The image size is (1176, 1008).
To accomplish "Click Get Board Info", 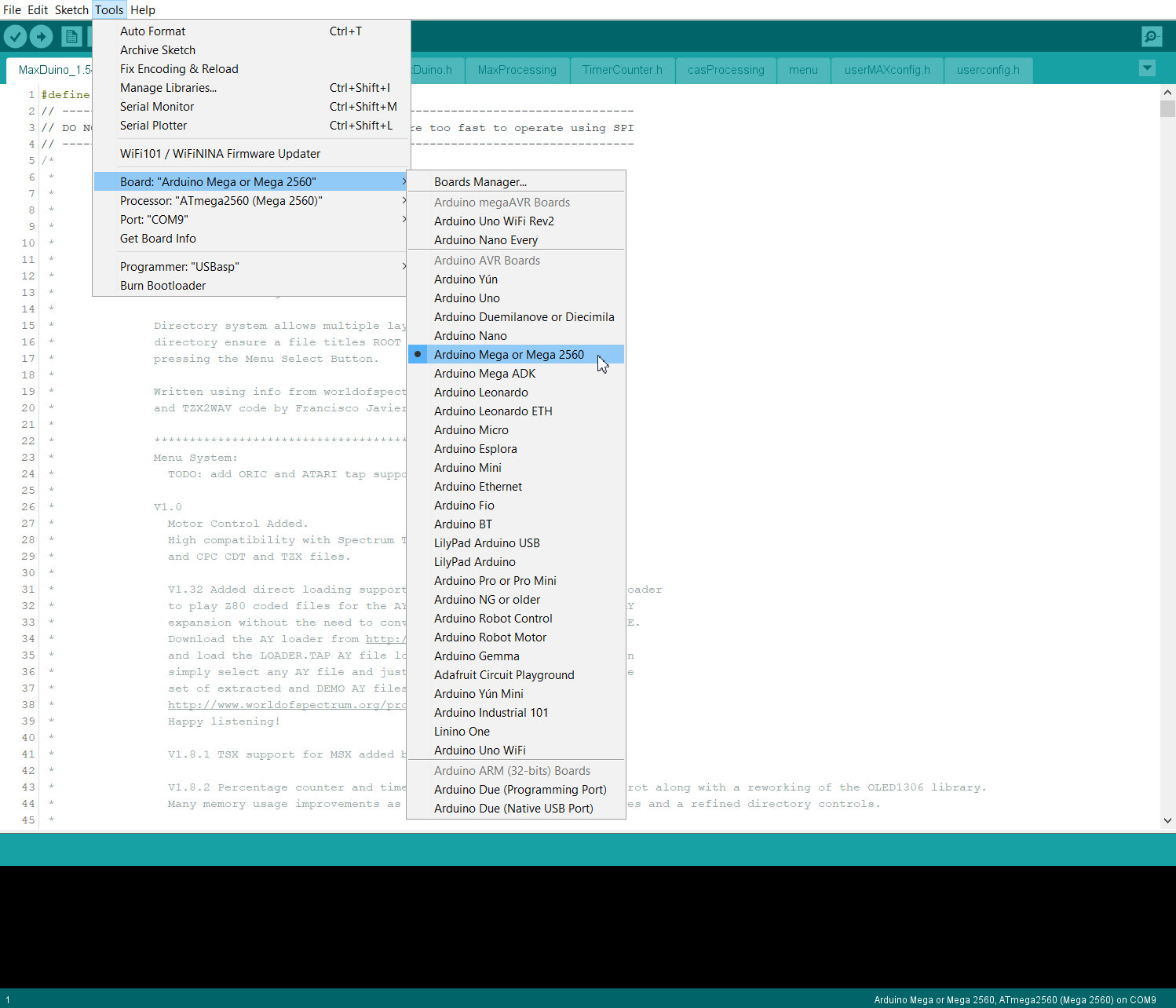I will [x=251, y=239].
